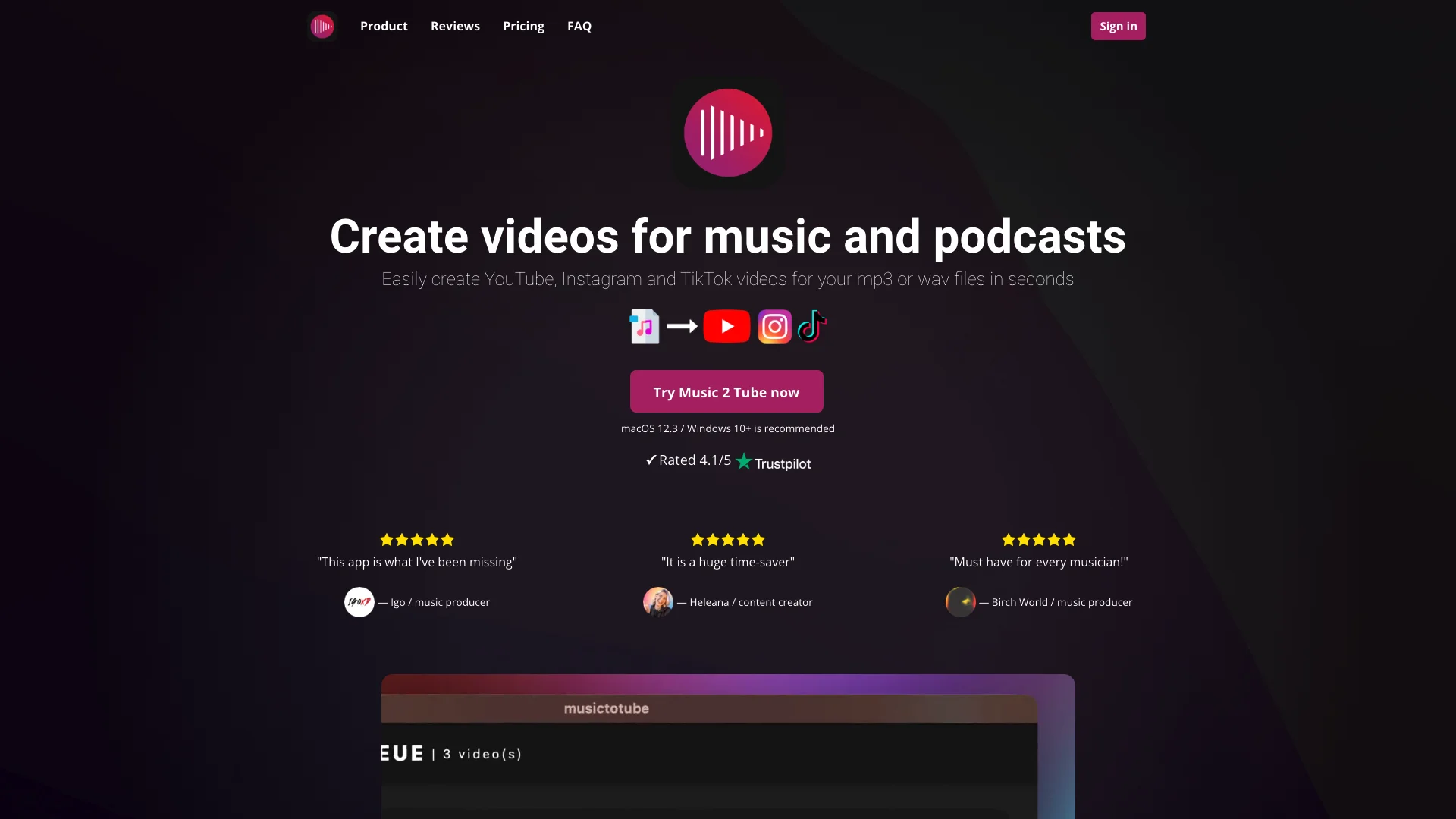Click Igo music producer avatar icon

click(359, 601)
